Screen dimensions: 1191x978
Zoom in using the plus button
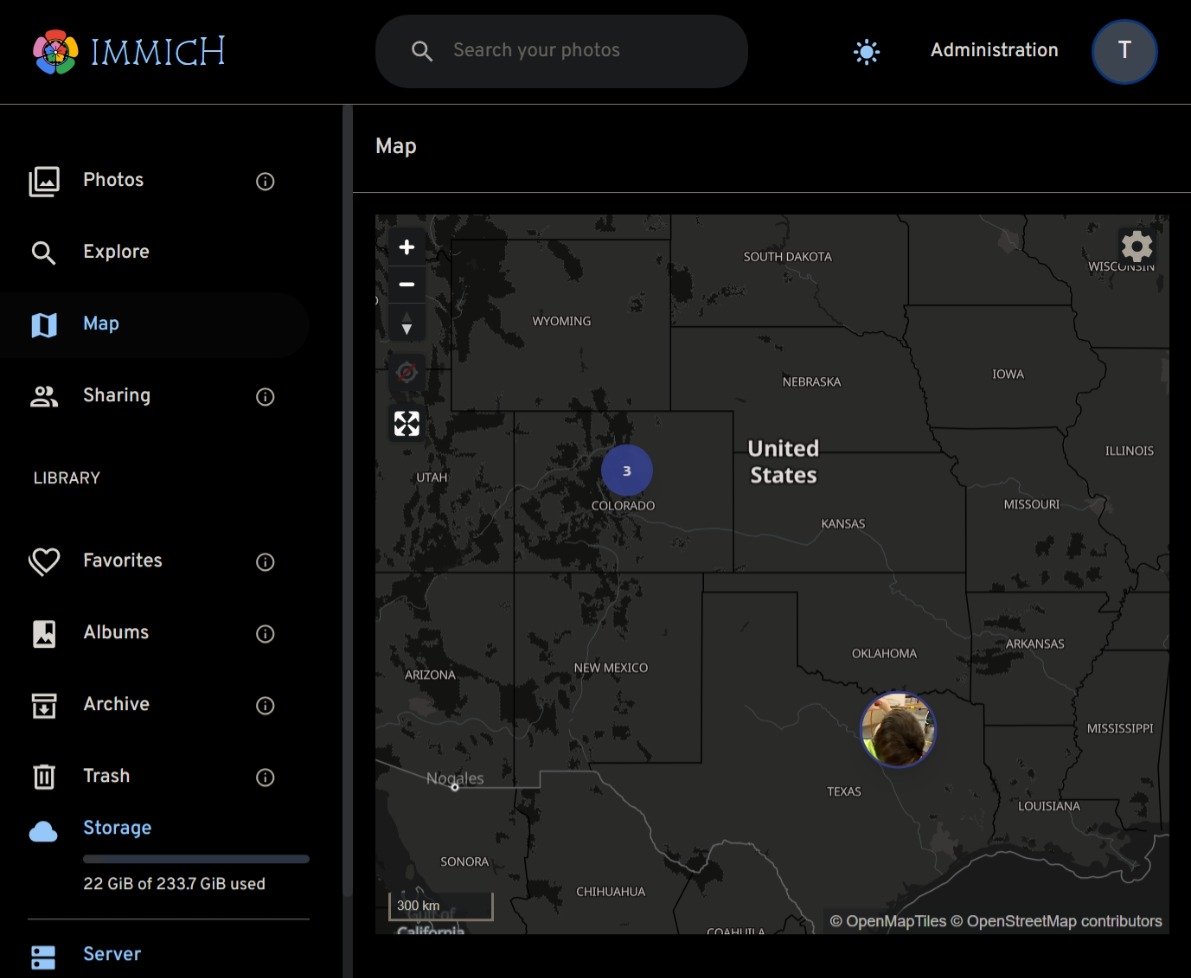(406, 246)
